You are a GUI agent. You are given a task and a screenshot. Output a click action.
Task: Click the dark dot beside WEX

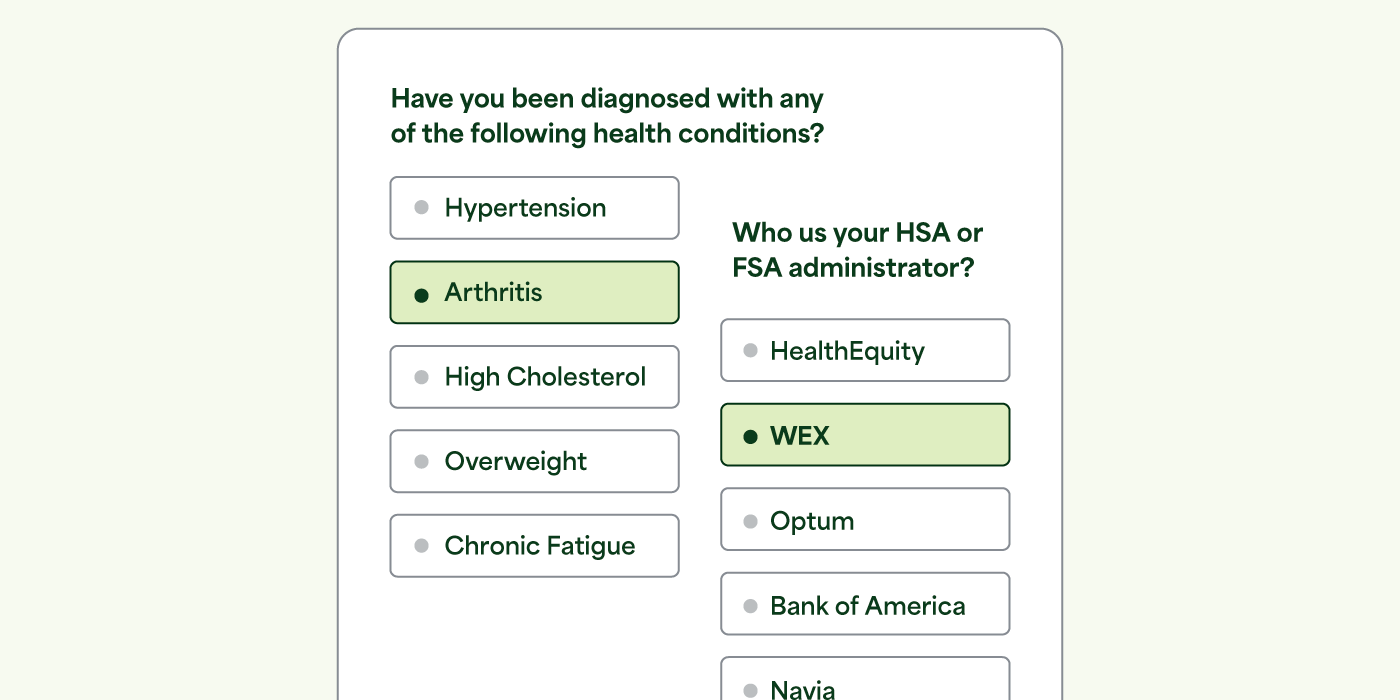[751, 436]
